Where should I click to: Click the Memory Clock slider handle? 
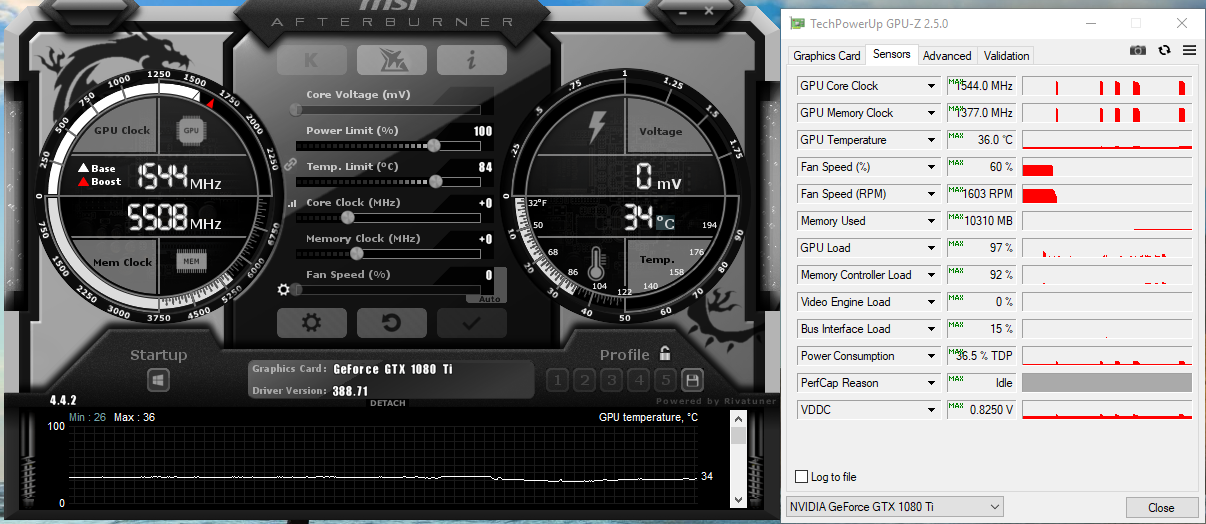tap(356, 253)
